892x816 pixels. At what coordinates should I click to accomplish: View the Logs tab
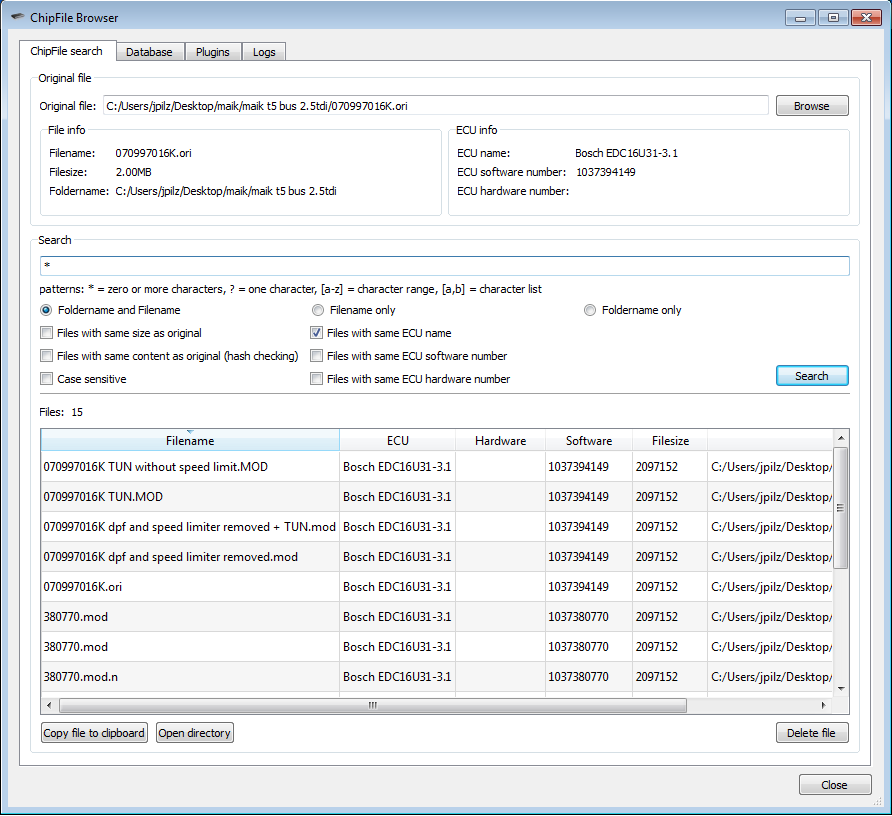(x=263, y=51)
